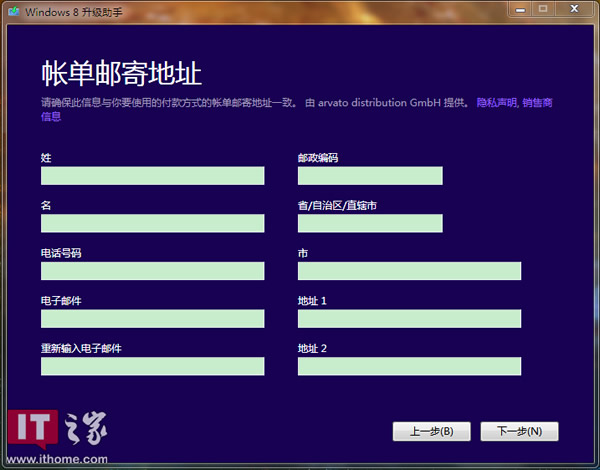Click the 电子邮件 label text
This screenshot has width=600, height=470.
[x=61, y=301]
